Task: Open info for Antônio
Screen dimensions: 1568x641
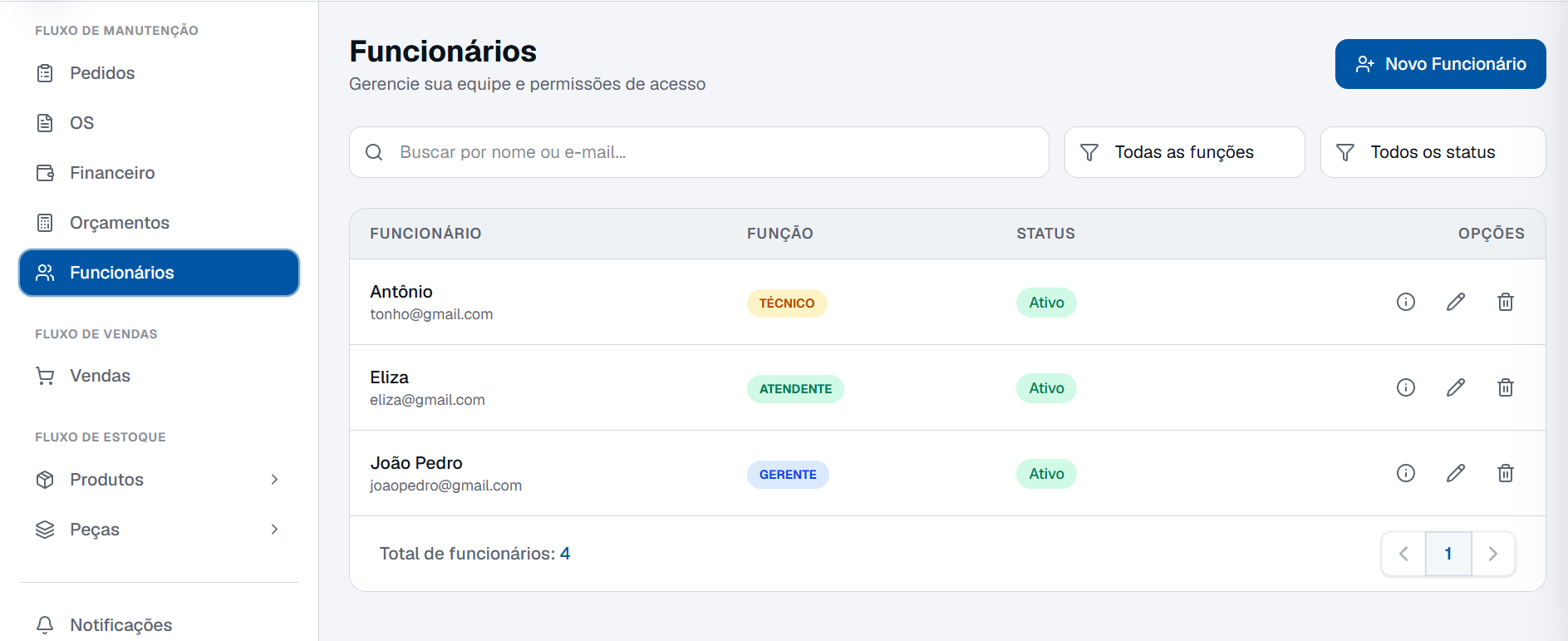Action: 1405,302
